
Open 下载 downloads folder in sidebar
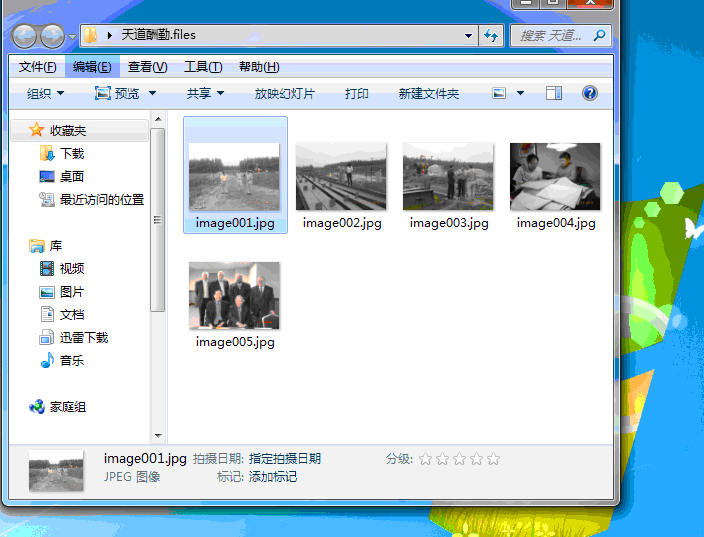click(x=71, y=154)
